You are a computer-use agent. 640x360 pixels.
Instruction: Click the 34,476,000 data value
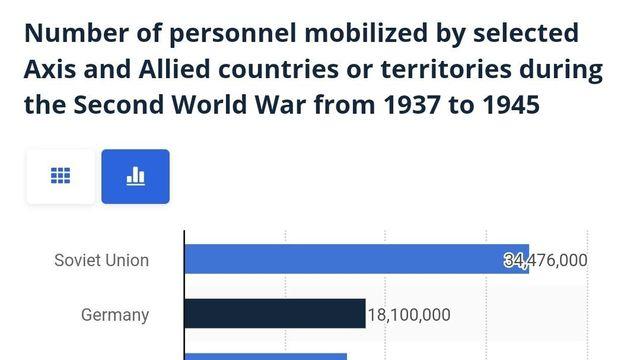click(546, 260)
